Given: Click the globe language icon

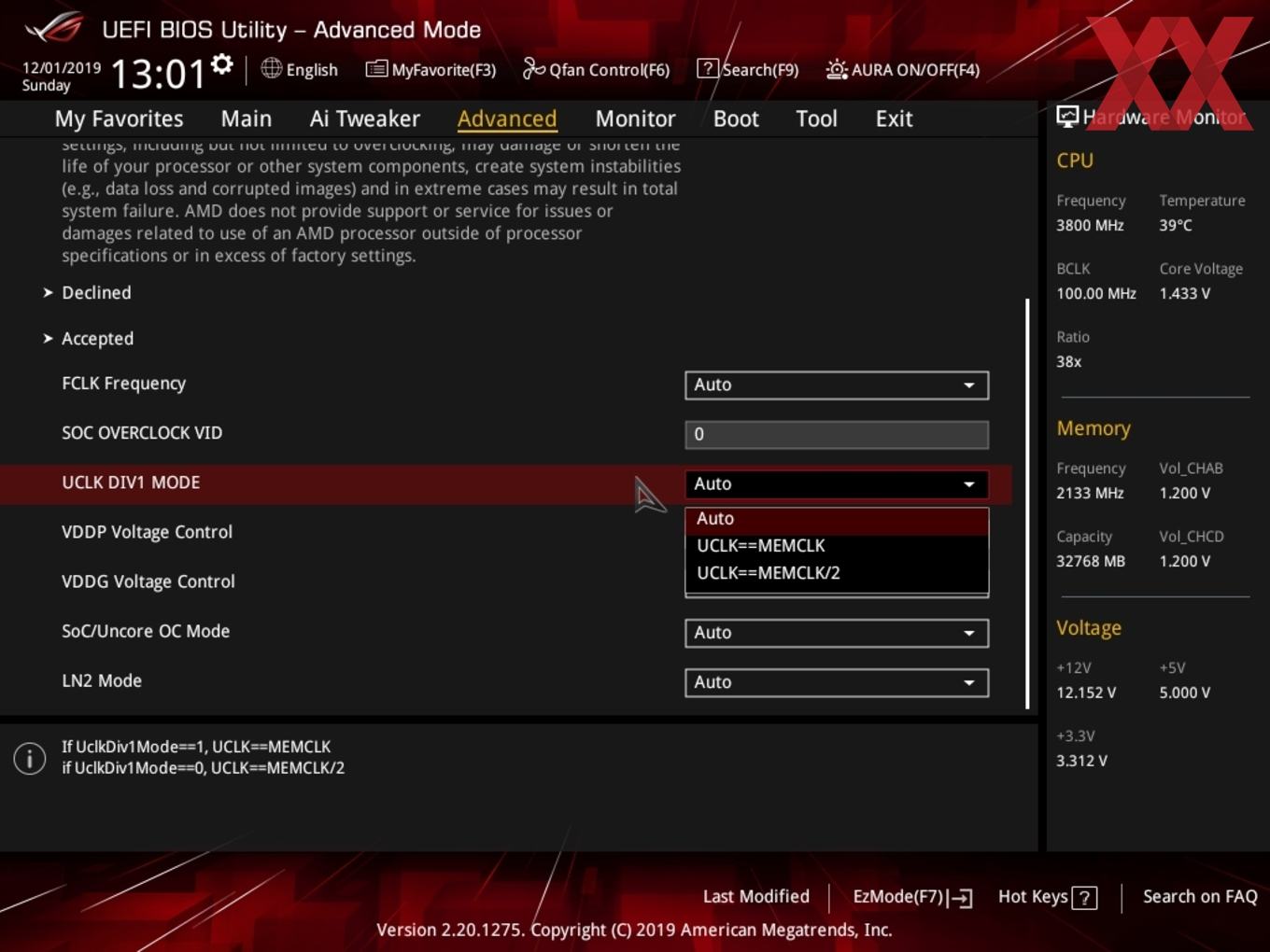Looking at the screenshot, I should [271, 68].
